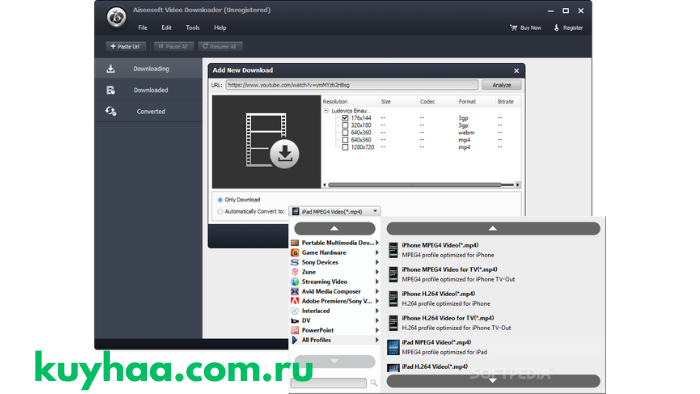700x394 pixels.
Task: Expand the Sony Devices submenu
Action: coord(377,262)
